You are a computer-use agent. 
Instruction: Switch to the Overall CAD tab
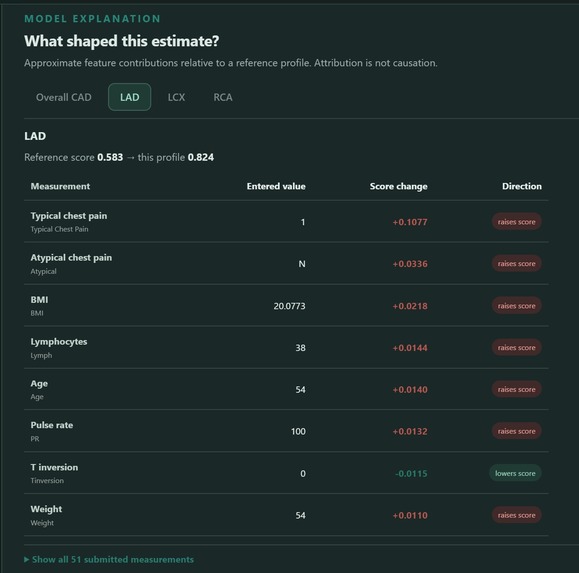point(64,97)
